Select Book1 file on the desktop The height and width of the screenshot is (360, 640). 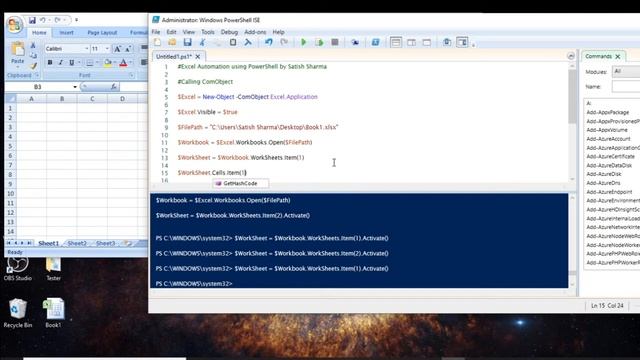click(53, 313)
